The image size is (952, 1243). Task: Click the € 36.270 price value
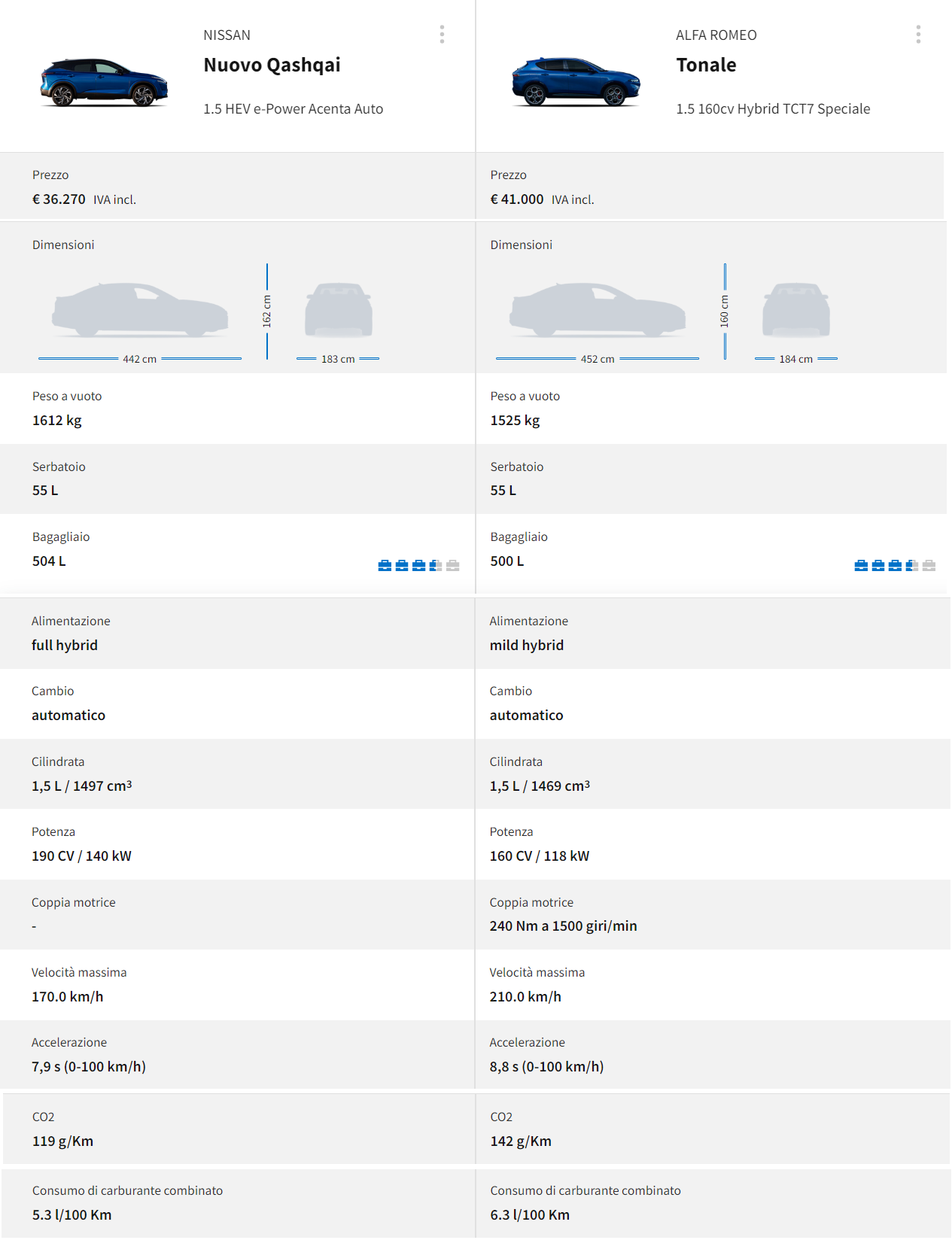(59, 199)
